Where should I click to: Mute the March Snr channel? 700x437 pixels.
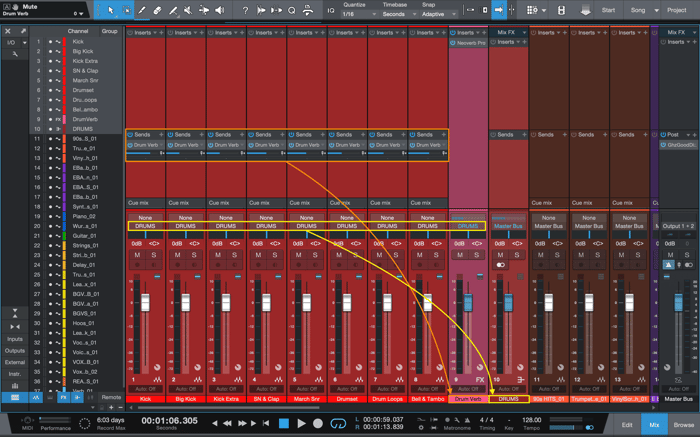(298, 255)
